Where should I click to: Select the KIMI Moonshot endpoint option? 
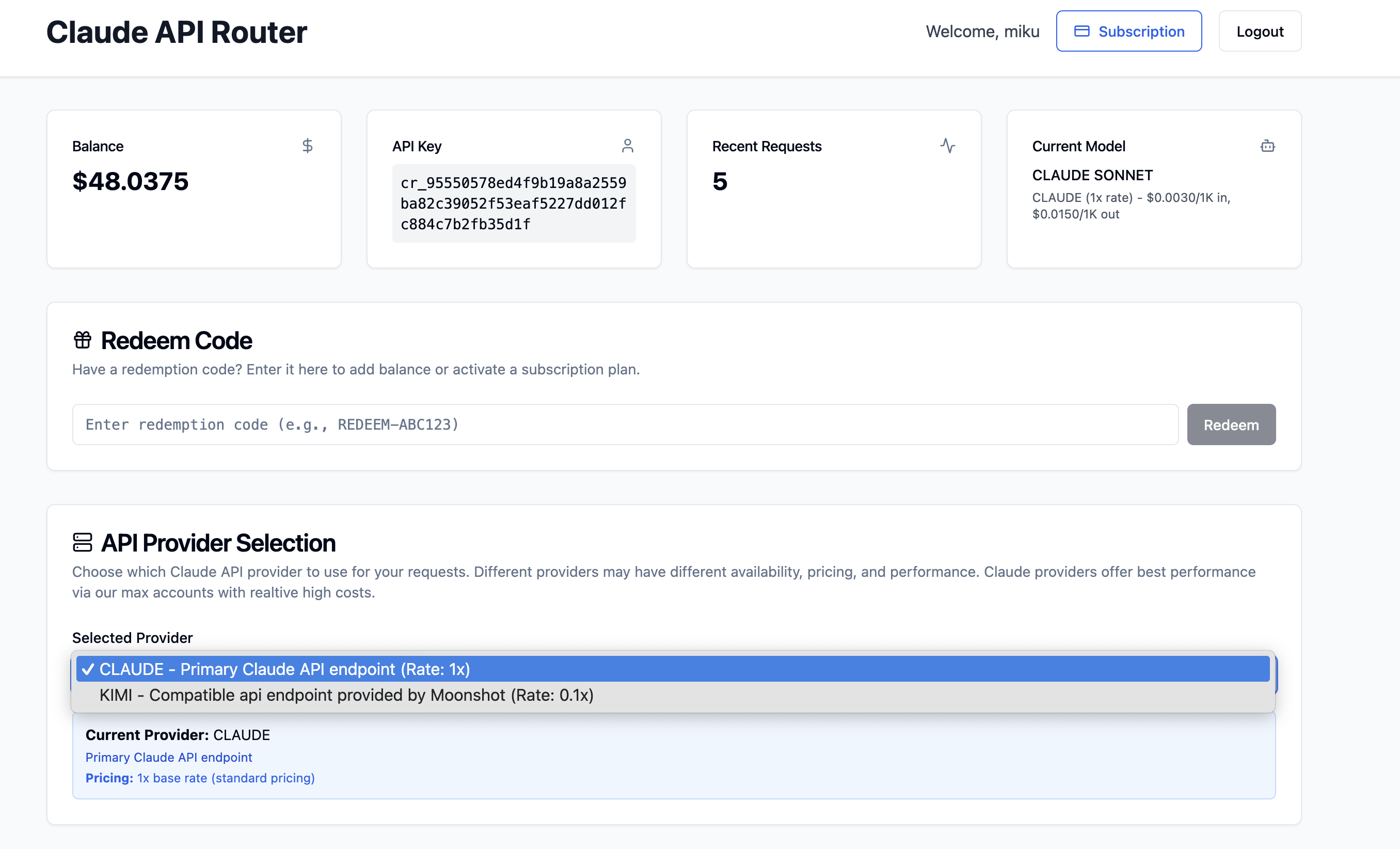[x=673, y=695]
